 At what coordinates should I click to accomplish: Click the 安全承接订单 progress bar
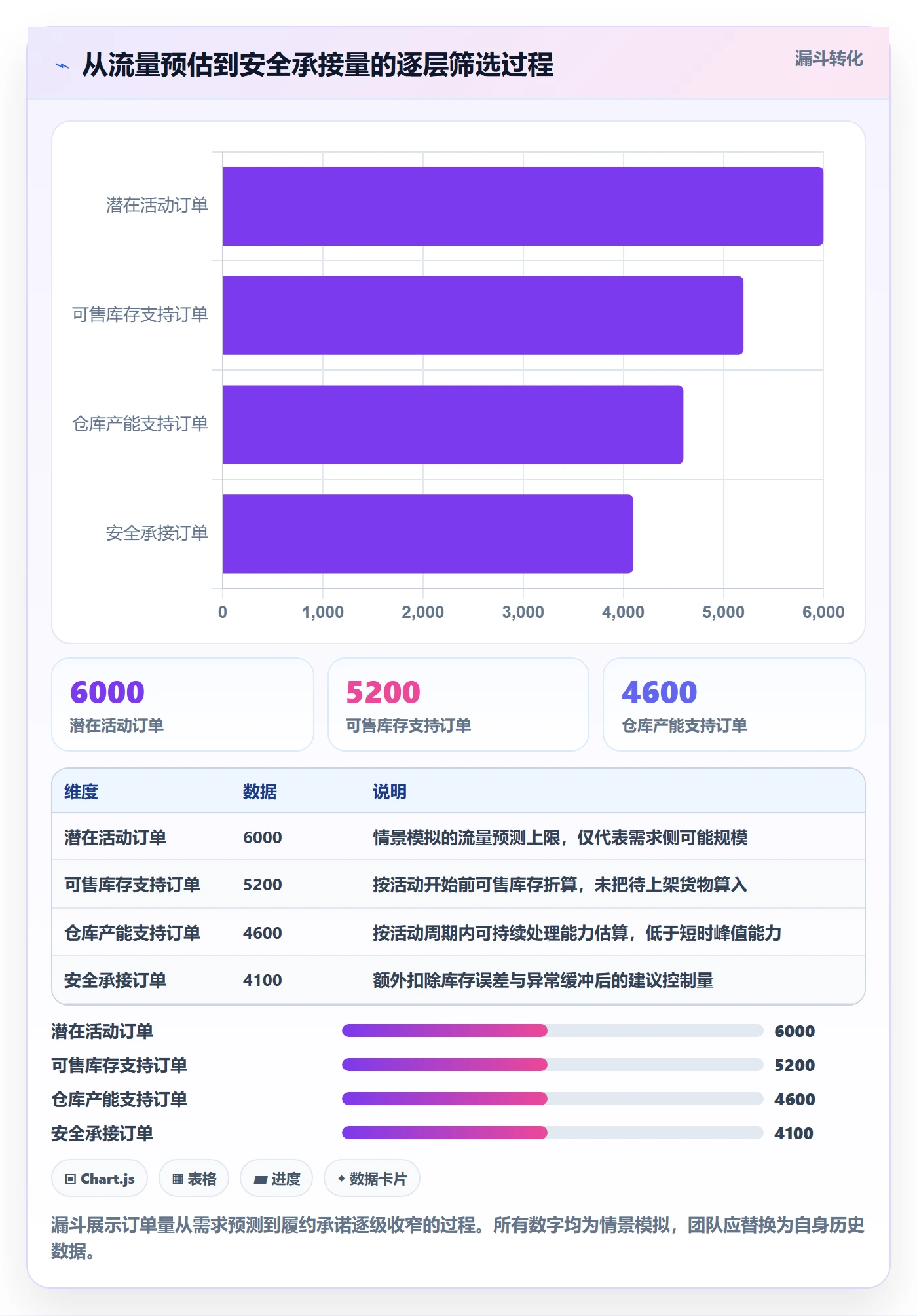click(x=552, y=1133)
